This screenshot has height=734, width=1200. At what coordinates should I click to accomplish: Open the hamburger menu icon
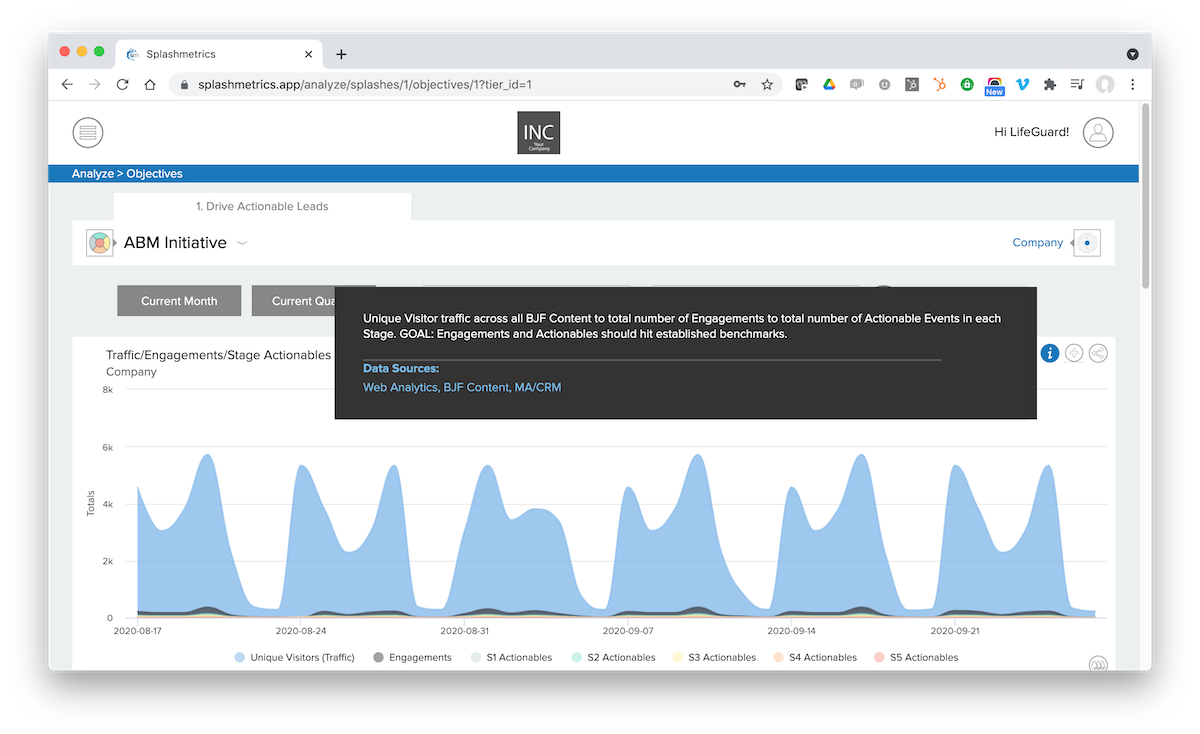click(88, 132)
